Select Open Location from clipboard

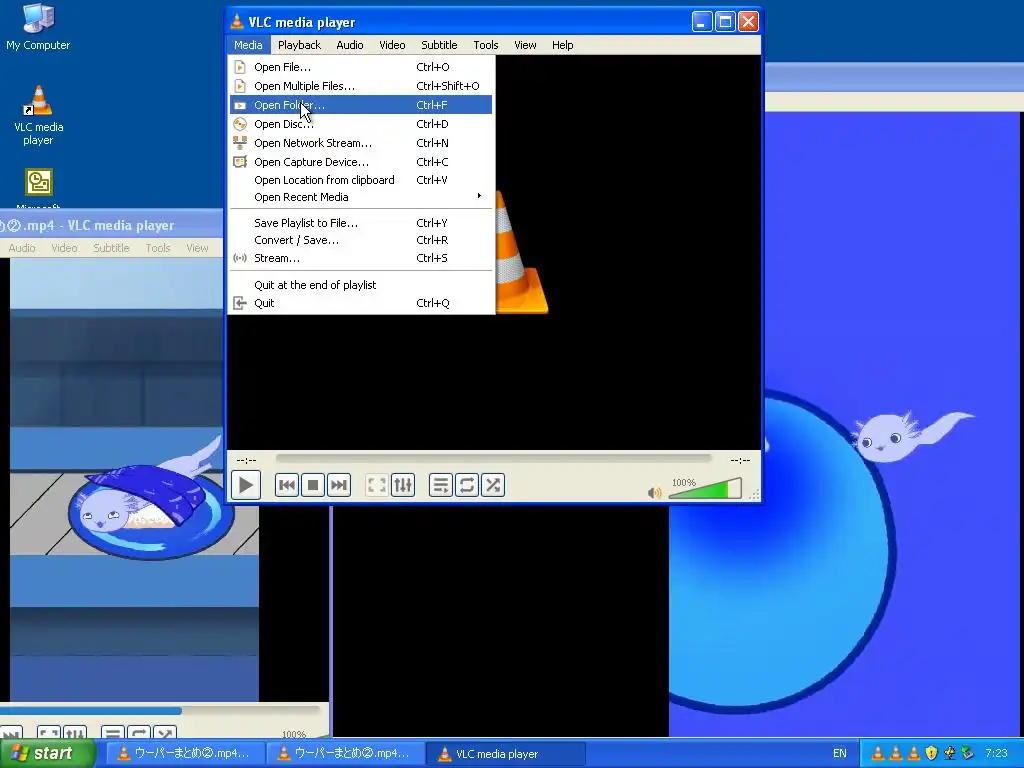click(361, 180)
